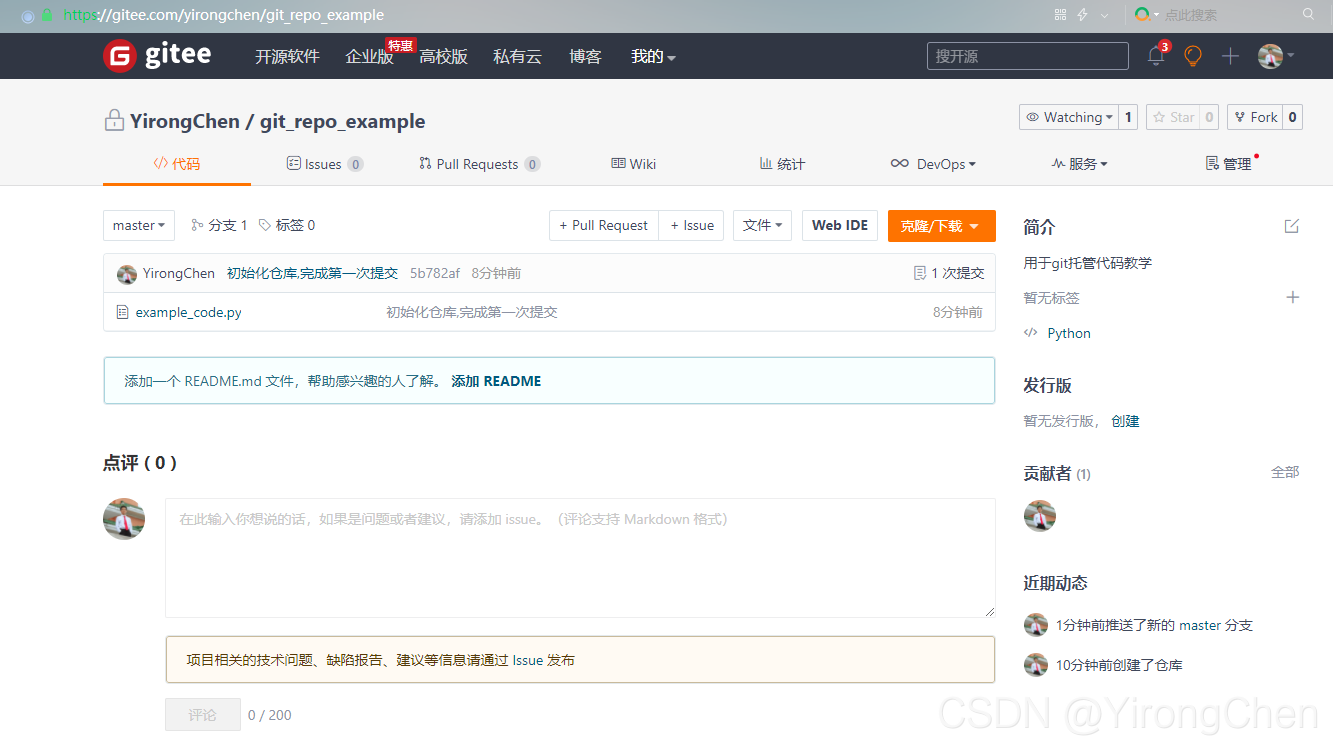The height and width of the screenshot is (745, 1333).
Task: Launch the Web IDE button
Action: 840,225
